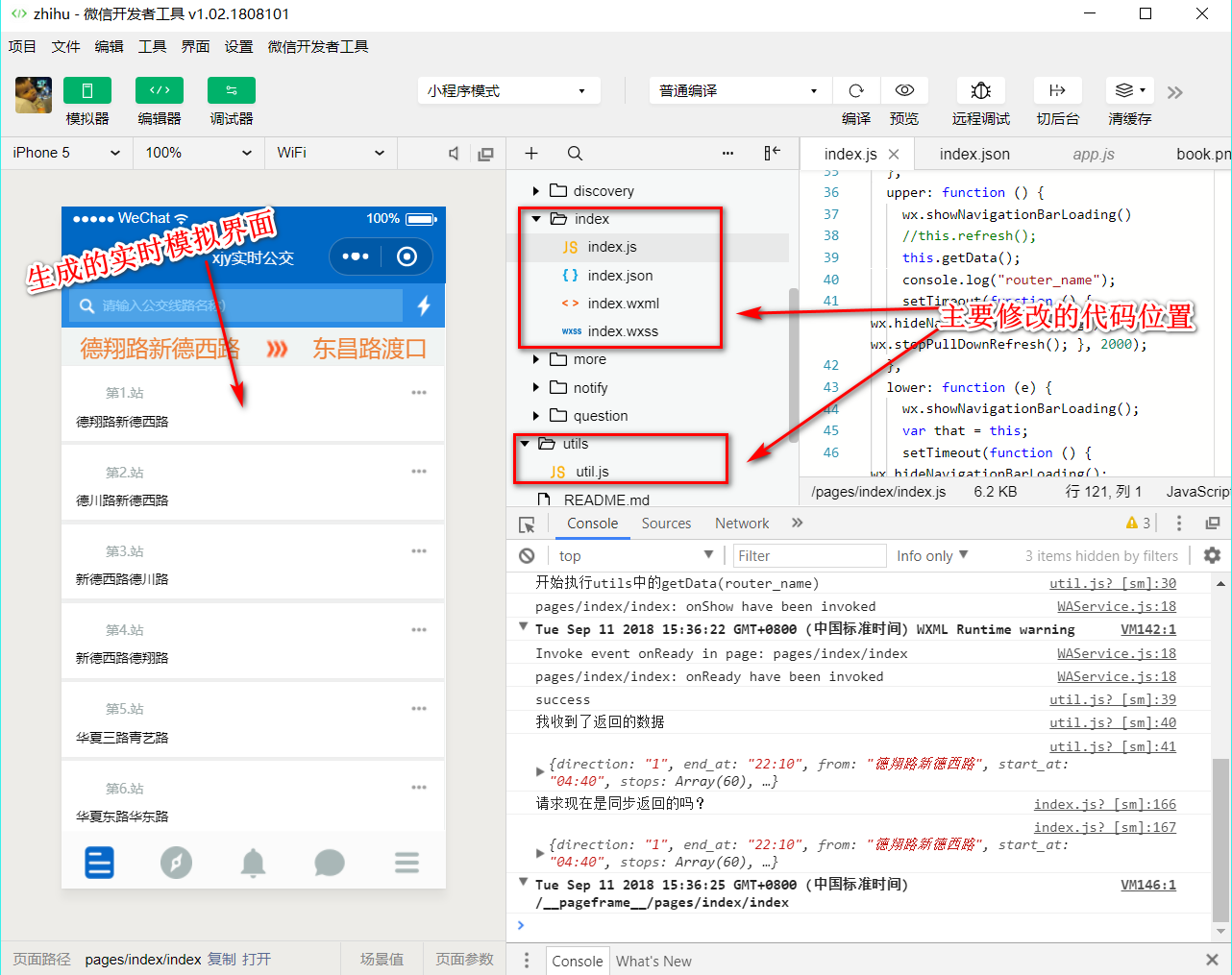The width and height of the screenshot is (1232, 975).
Task: Switch to What's New drawer tab
Action: click(653, 961)
